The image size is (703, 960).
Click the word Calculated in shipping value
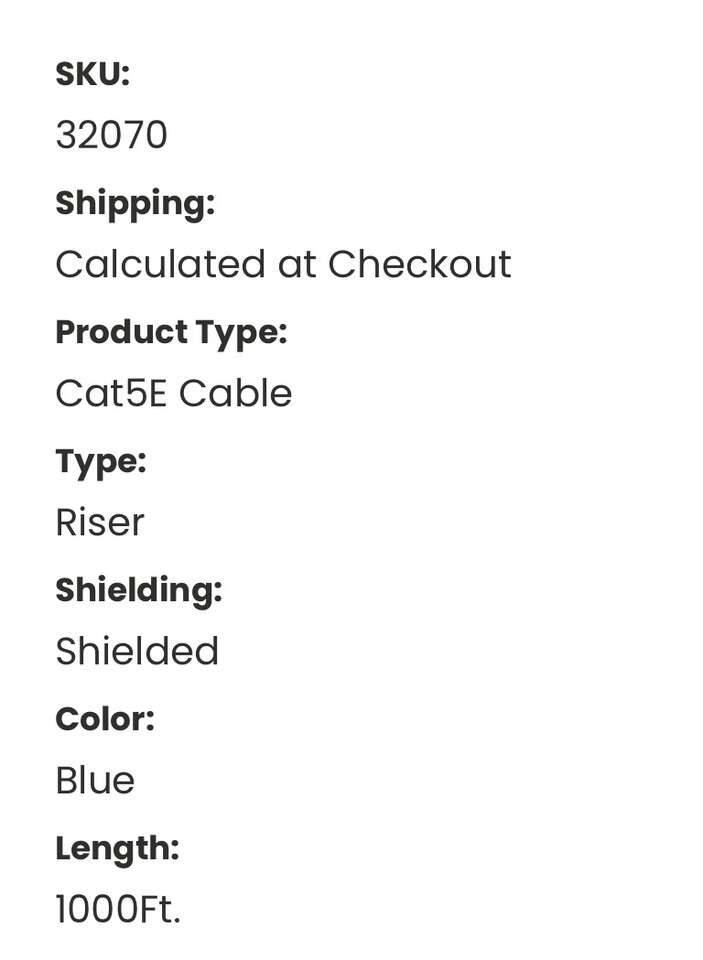(x=160, y=264)
